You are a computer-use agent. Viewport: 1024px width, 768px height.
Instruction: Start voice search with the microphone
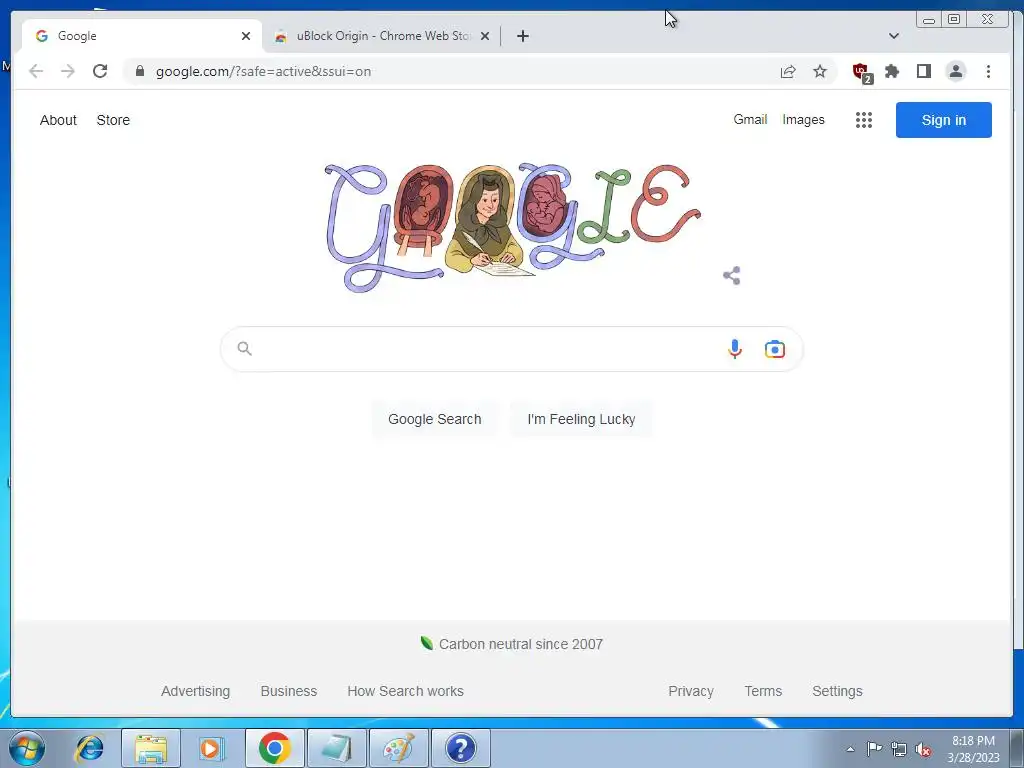[735, 349]
